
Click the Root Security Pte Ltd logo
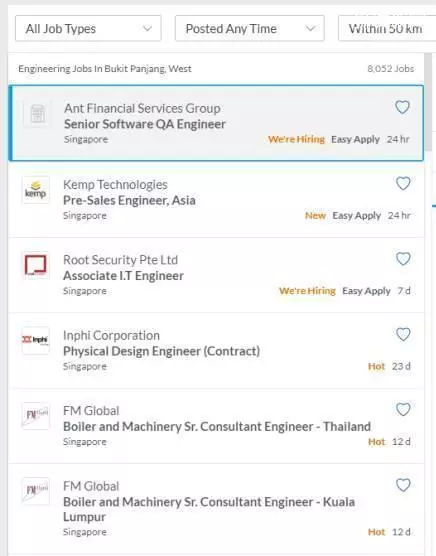[35, 265]
